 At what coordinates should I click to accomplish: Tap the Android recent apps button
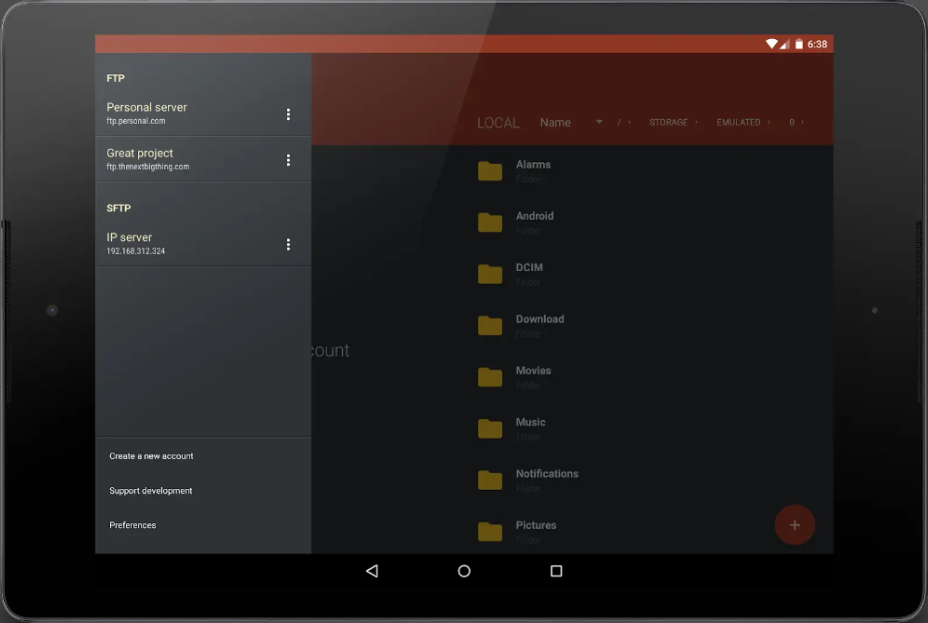coord(556,571)
